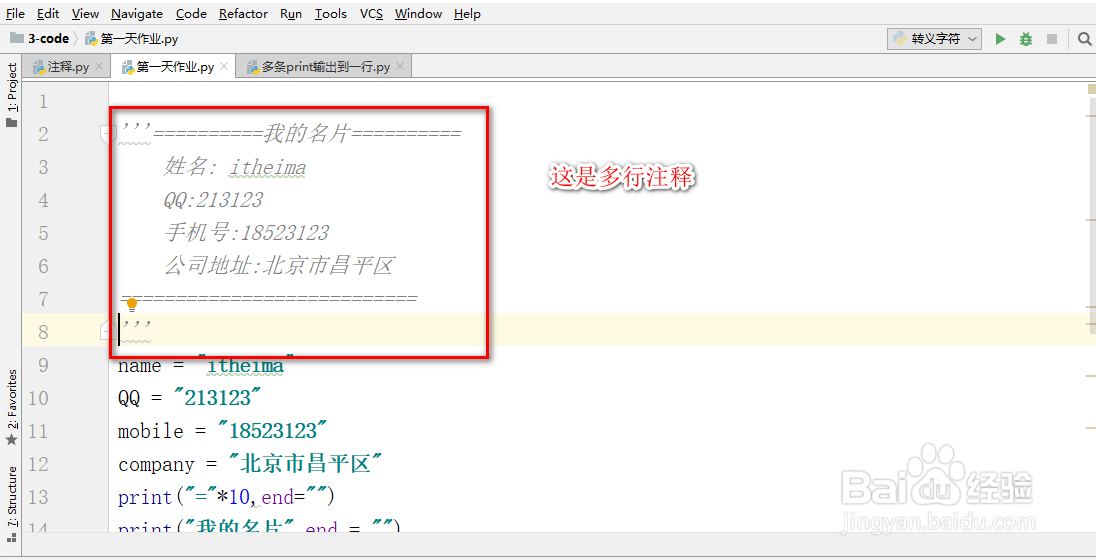
Task: Close the 注释.py tab
Action: [99, 66]
